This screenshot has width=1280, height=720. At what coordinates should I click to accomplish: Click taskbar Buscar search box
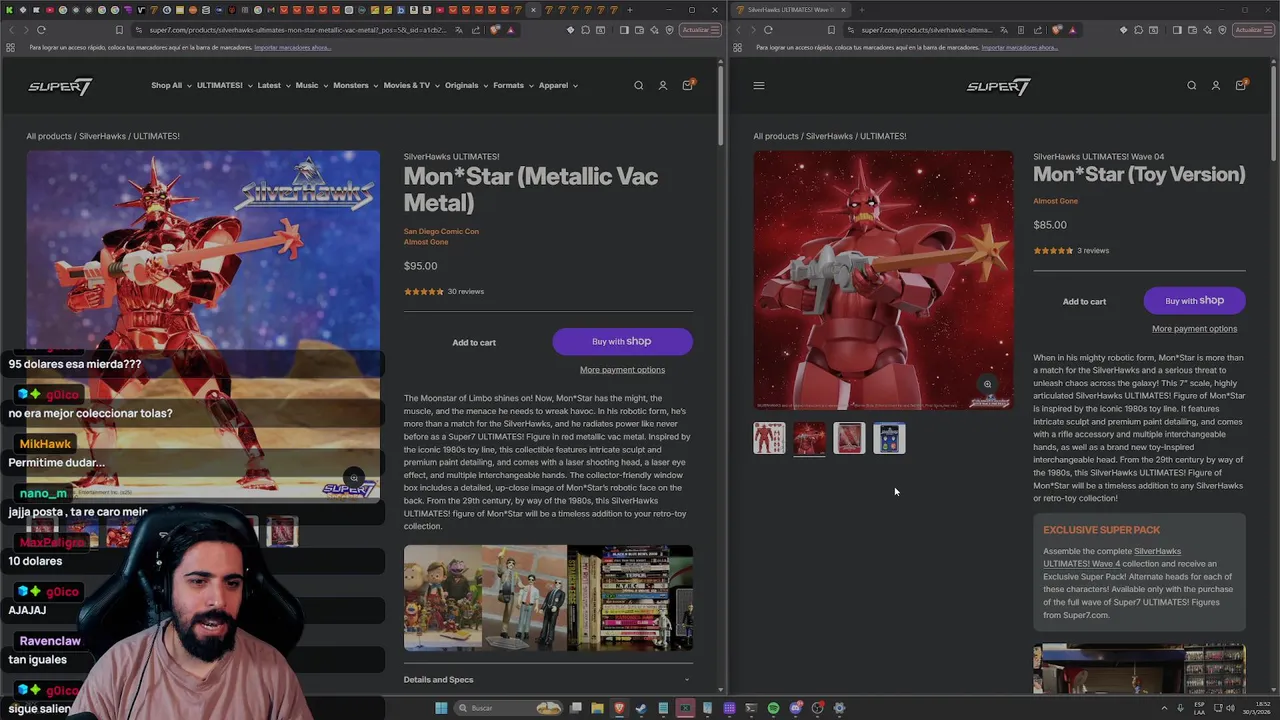click(x=508, y=708)
